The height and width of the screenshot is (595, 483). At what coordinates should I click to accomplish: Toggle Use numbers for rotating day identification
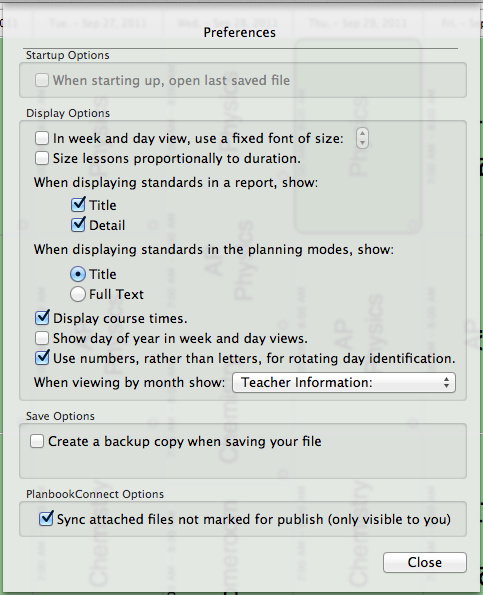pos(42,358)
